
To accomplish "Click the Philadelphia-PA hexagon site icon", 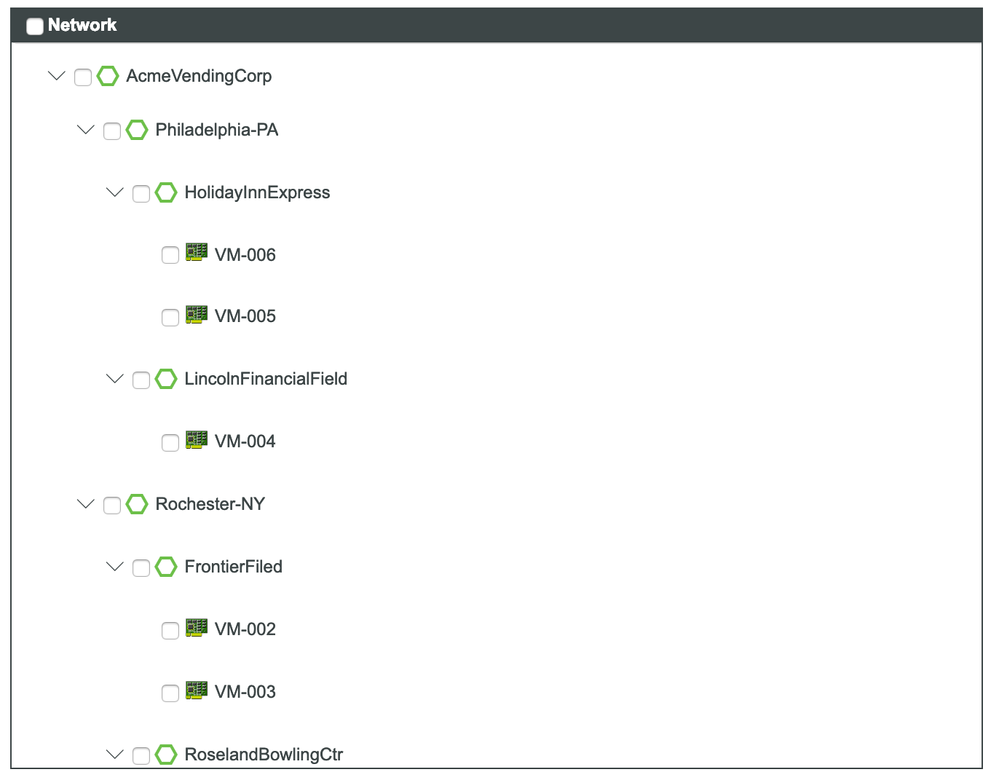I will pyautogui.click(x=137, y=130).
